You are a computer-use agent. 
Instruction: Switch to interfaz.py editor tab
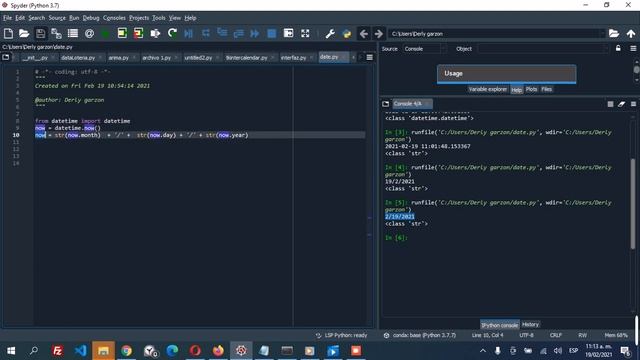(293, 58)
